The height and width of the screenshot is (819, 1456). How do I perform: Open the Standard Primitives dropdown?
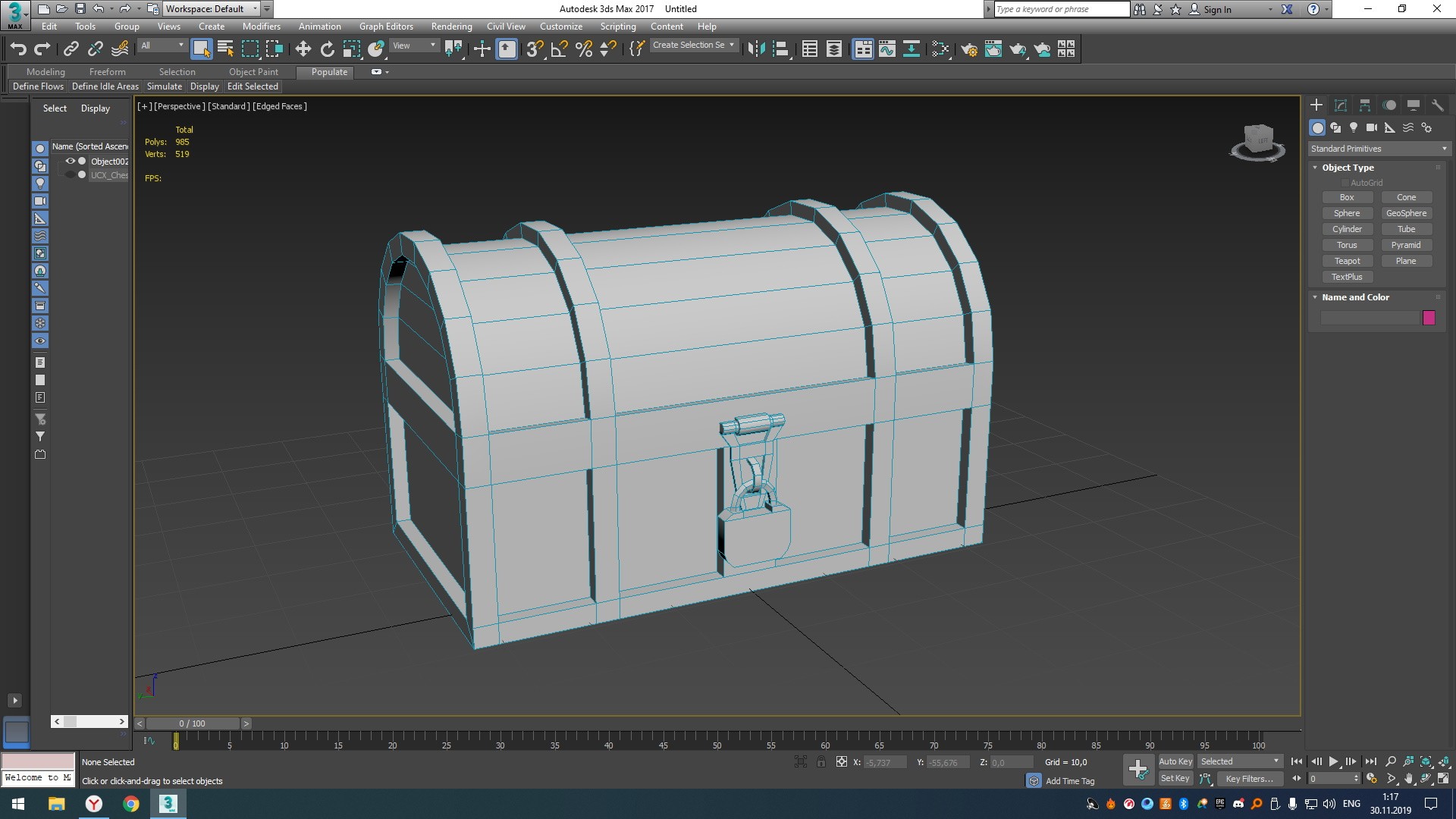click(x=1376, y=148)
